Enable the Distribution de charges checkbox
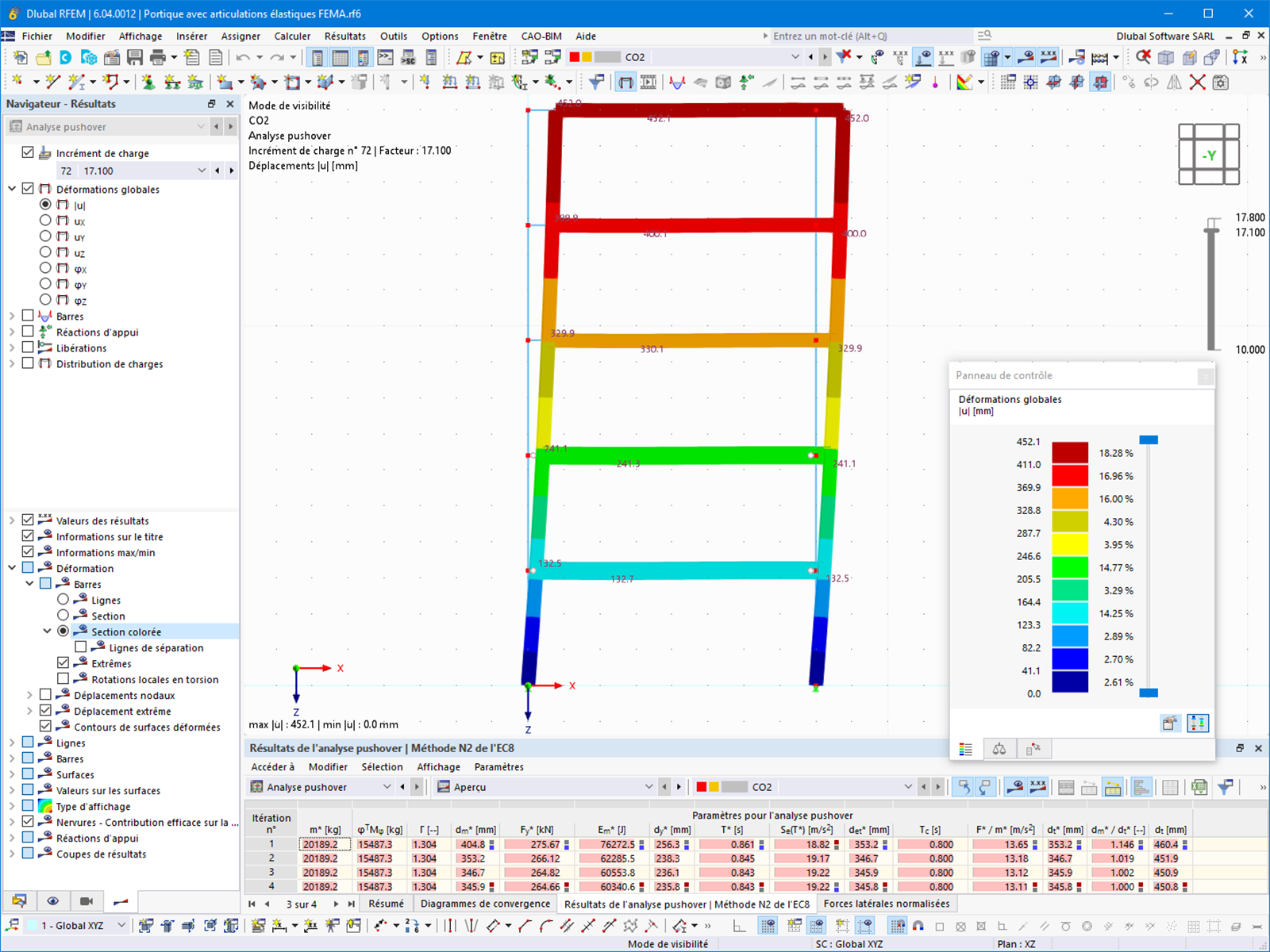Image resolution: width=1270 pixels, height=952 pixels. (28, 363)
